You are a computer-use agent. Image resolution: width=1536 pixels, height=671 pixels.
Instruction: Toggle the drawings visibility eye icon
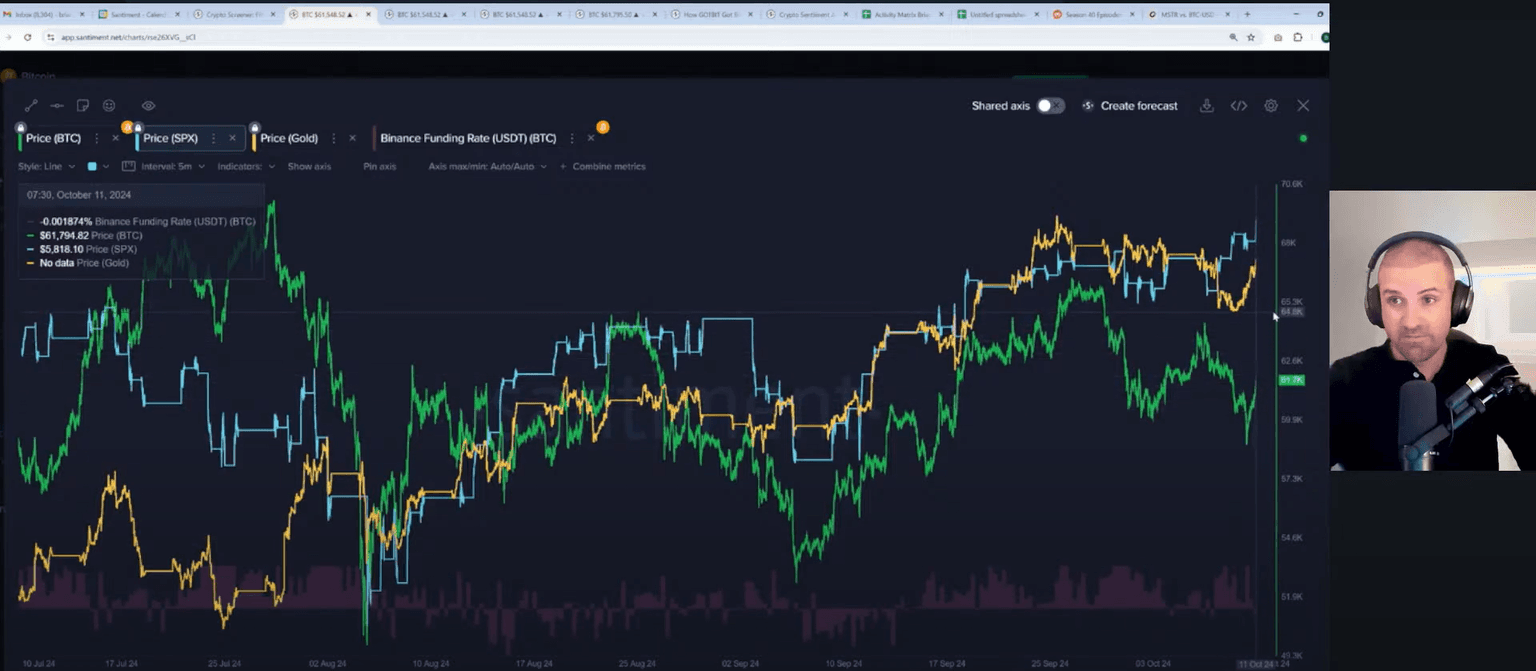tap(148, 106)
